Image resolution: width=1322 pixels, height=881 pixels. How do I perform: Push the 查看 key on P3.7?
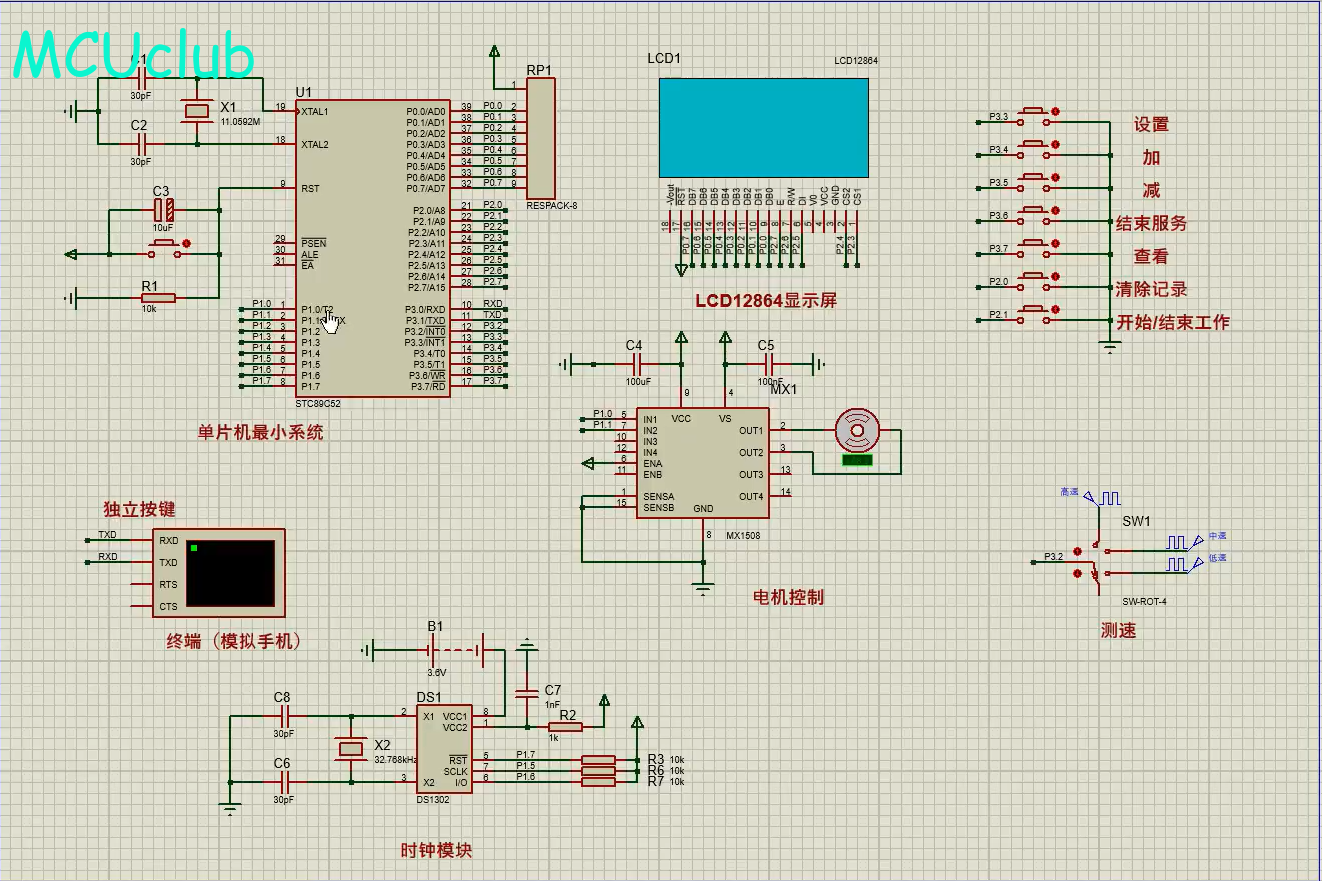point(1033,249)
